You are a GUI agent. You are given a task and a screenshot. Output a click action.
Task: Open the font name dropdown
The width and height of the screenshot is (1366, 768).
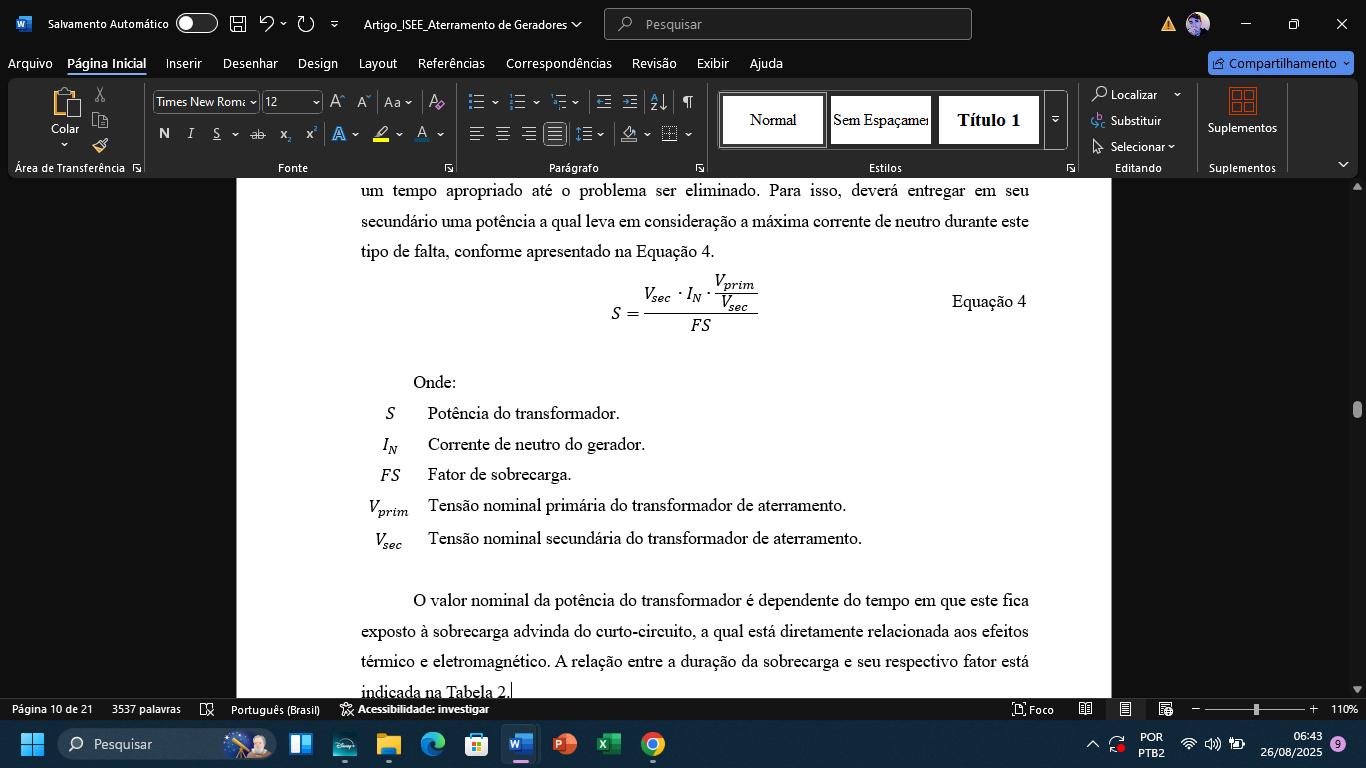253,102
